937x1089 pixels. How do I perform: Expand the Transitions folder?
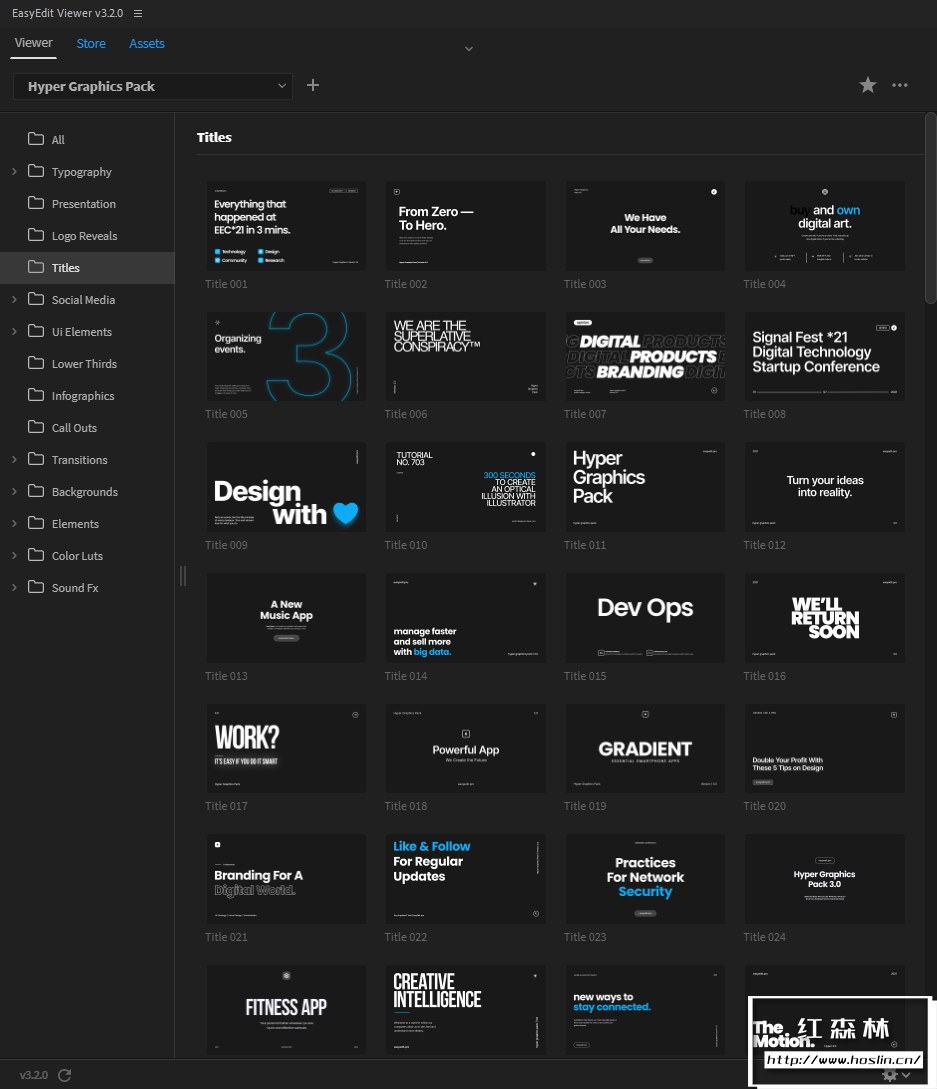14,459
